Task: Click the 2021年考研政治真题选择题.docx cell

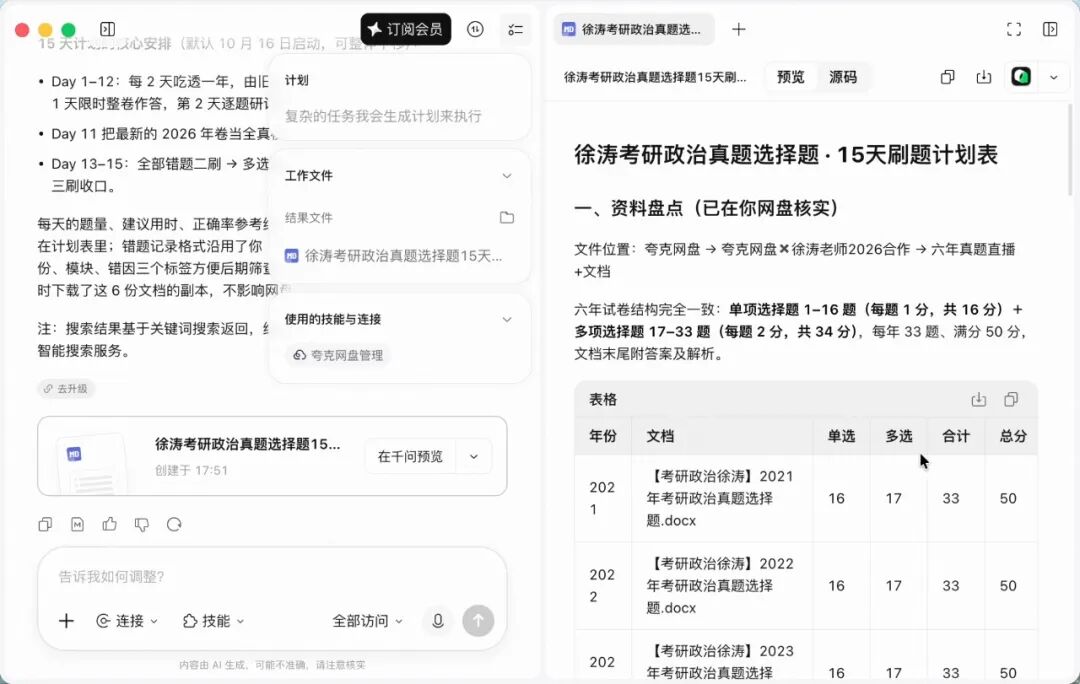Action: (720, 498)
